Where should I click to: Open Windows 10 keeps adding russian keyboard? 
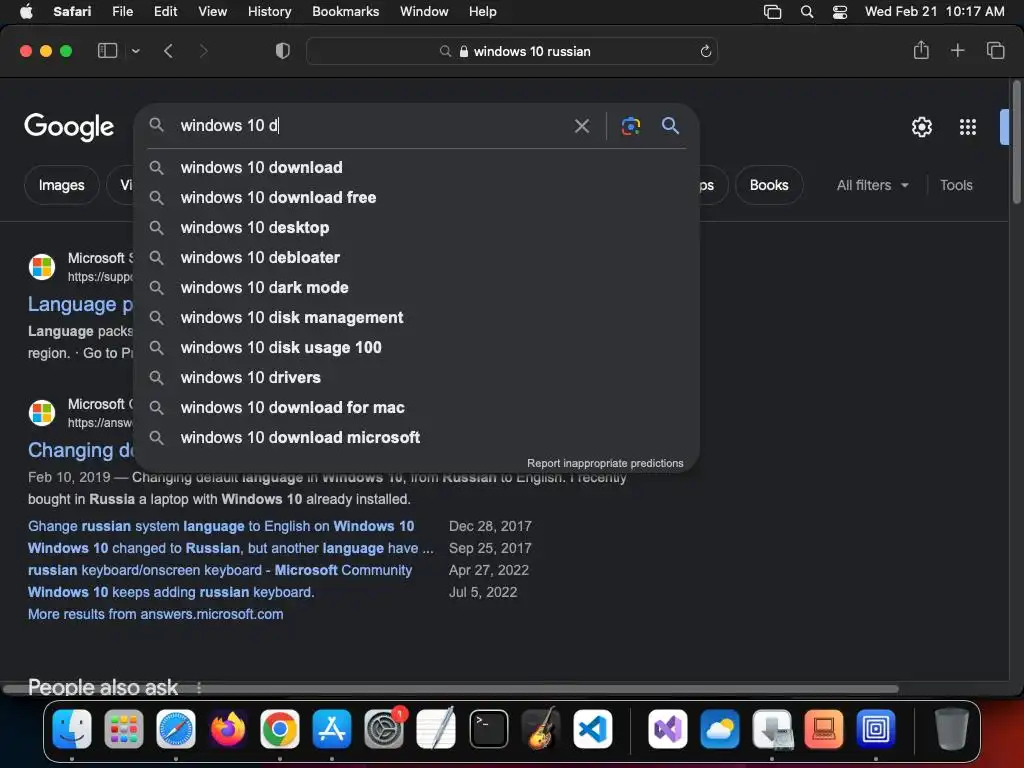click(171, 592)
